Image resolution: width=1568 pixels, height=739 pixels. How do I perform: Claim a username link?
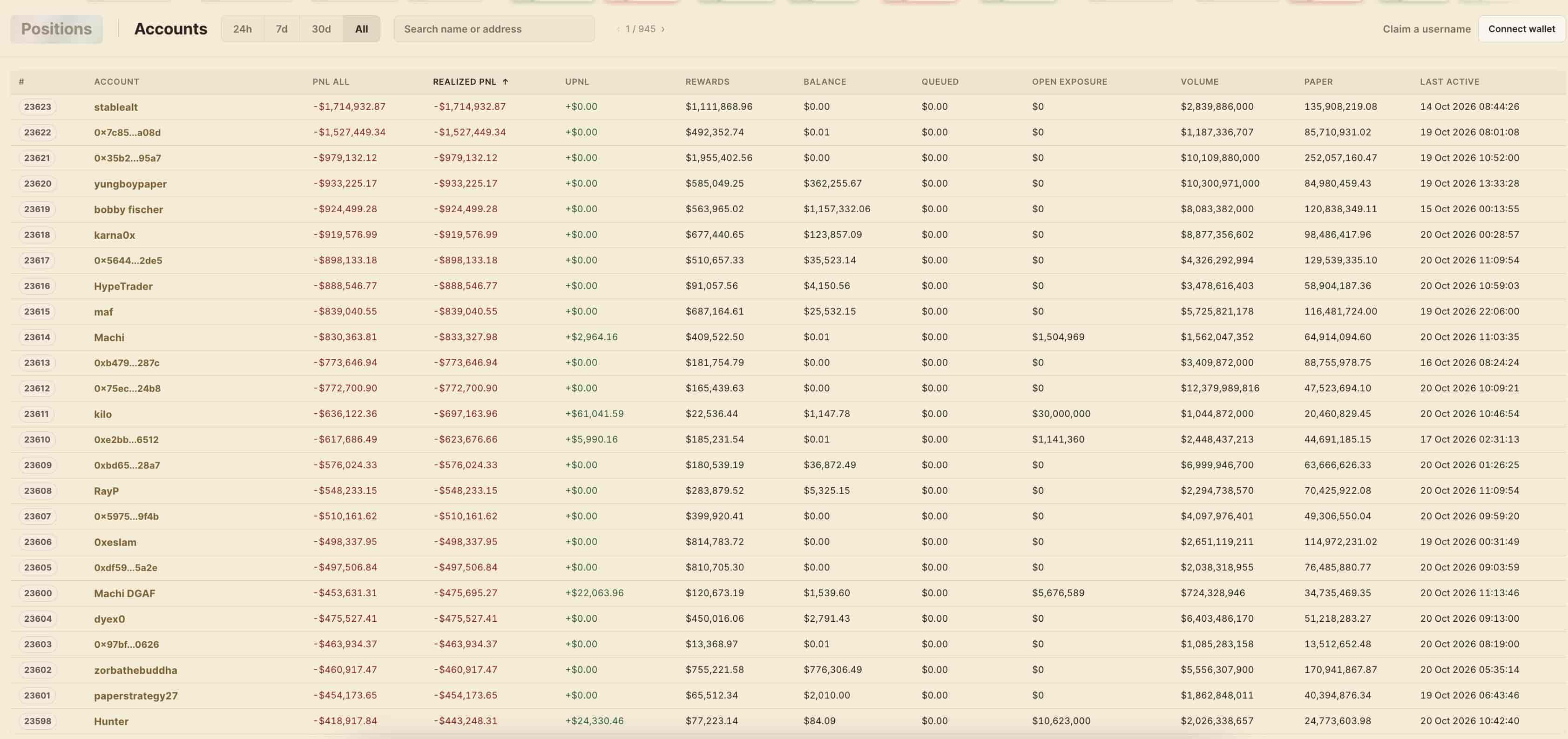[1426, 28]
